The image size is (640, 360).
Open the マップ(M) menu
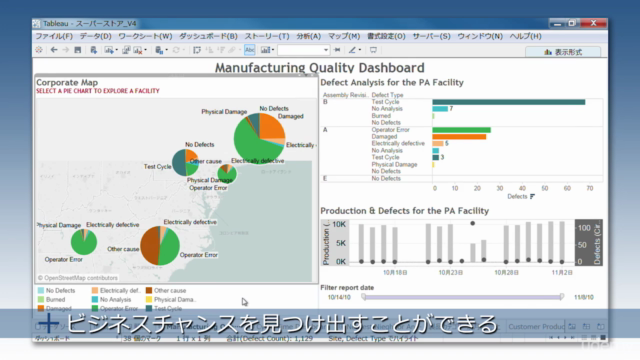(344, 36)
